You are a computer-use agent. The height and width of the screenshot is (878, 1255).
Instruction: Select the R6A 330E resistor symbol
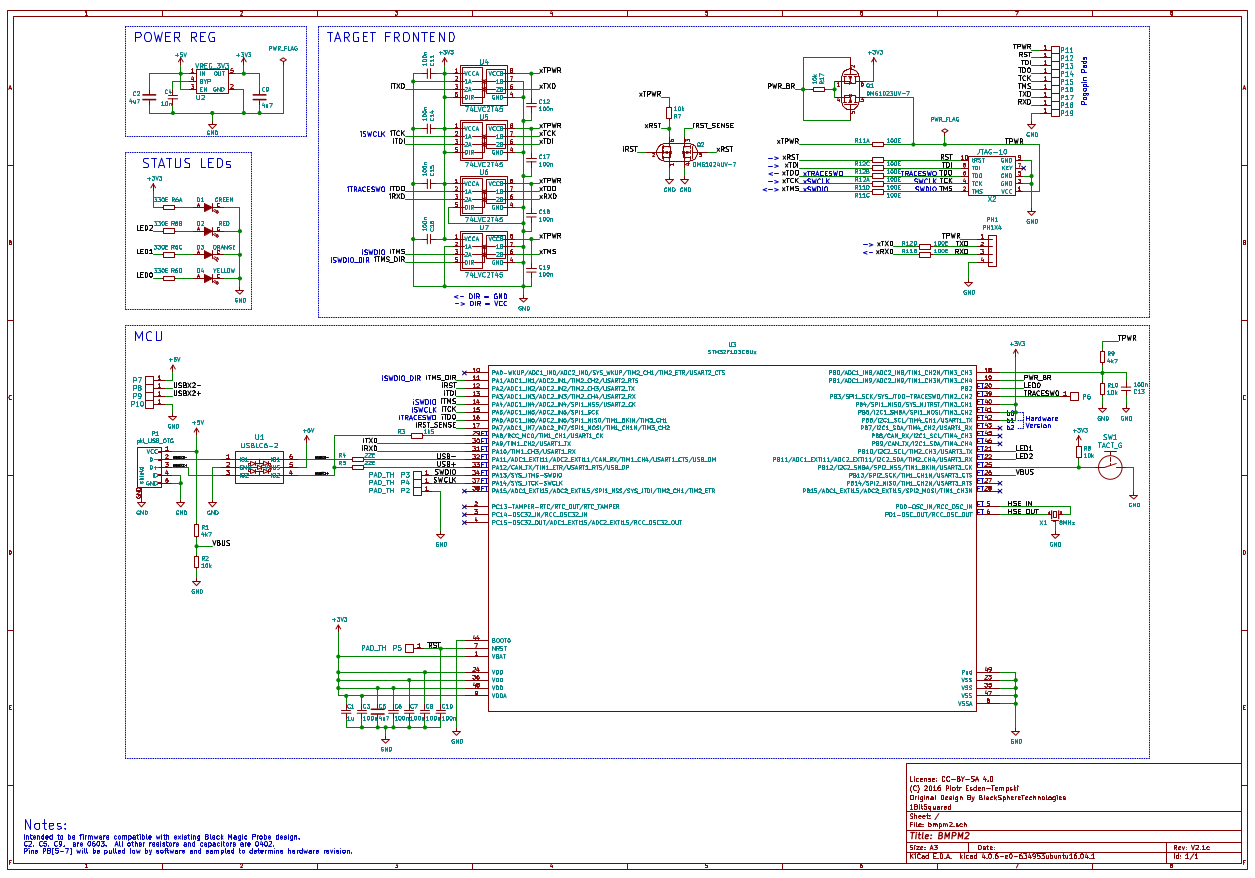pos(170,208)
